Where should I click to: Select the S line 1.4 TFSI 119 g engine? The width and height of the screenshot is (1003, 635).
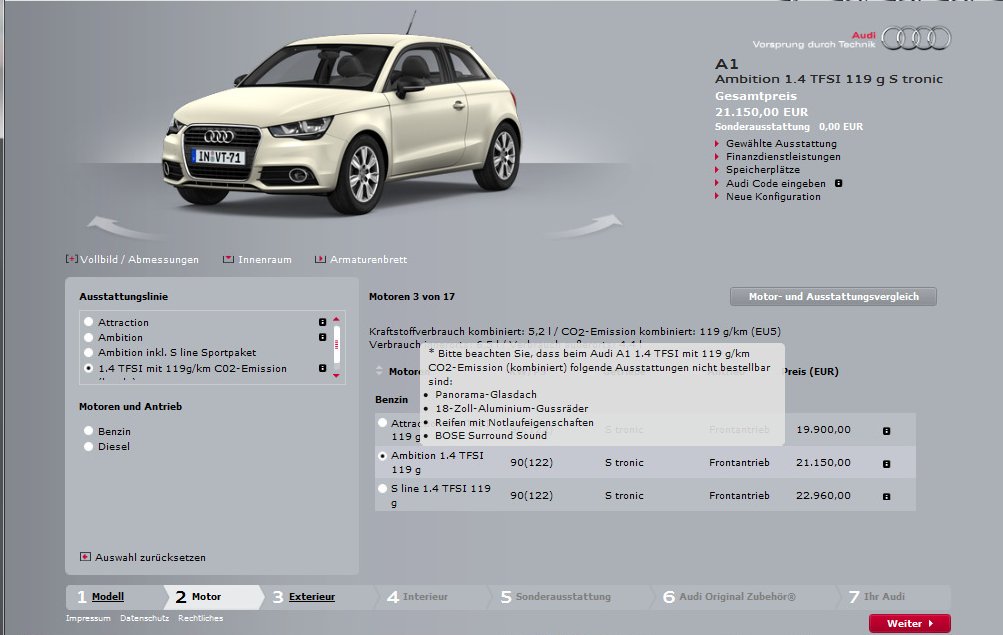coord(383,489)
